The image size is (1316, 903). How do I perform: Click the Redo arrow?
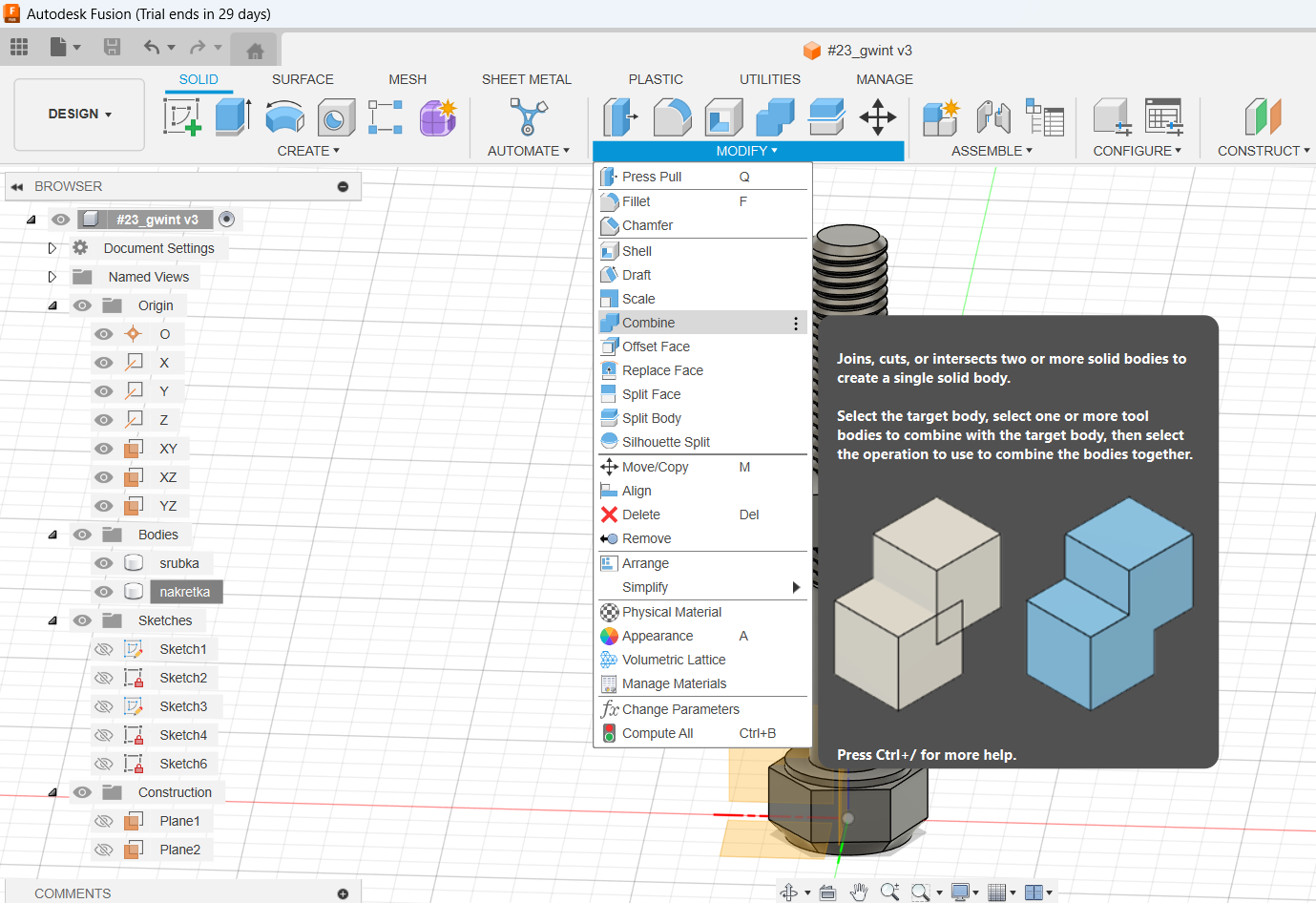point(198,47)
